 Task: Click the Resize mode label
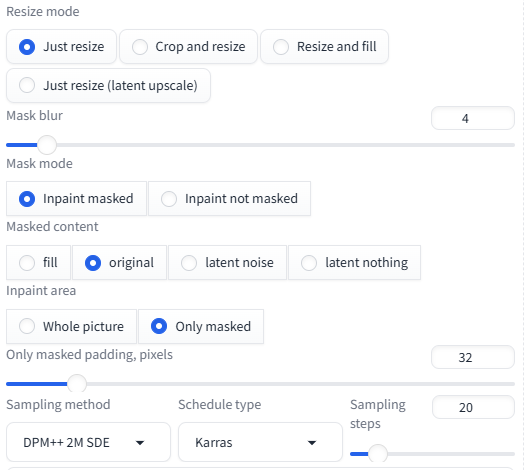(x=43, y=12)
